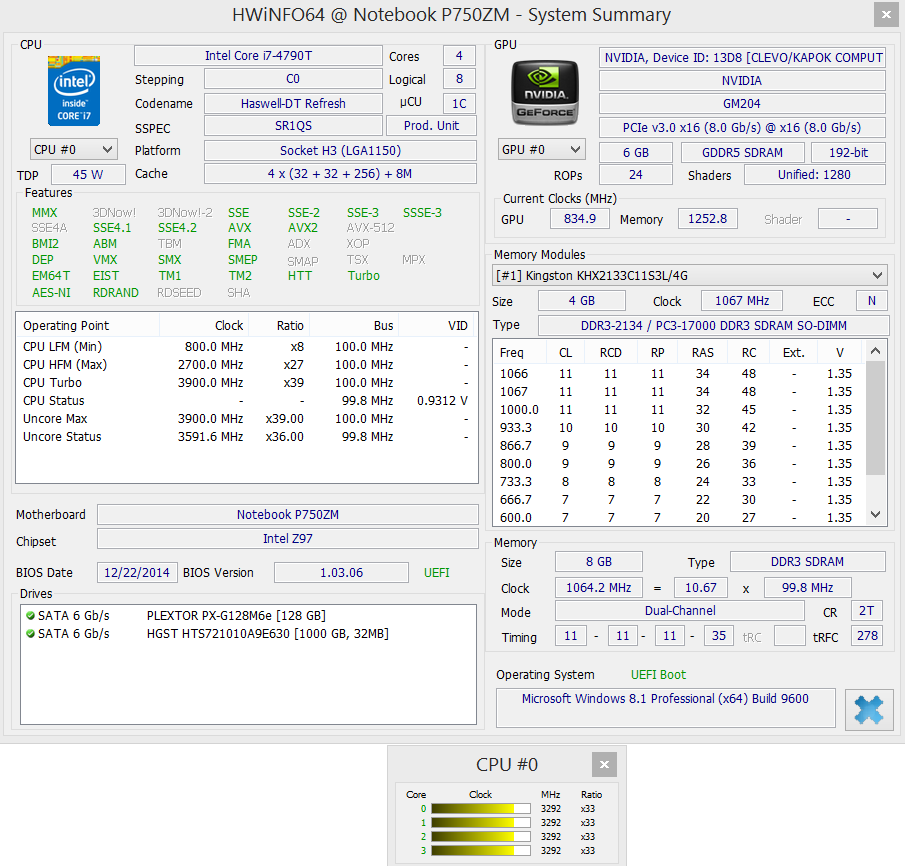
Task: Click the AES-NI feature label
Action: 51,293
